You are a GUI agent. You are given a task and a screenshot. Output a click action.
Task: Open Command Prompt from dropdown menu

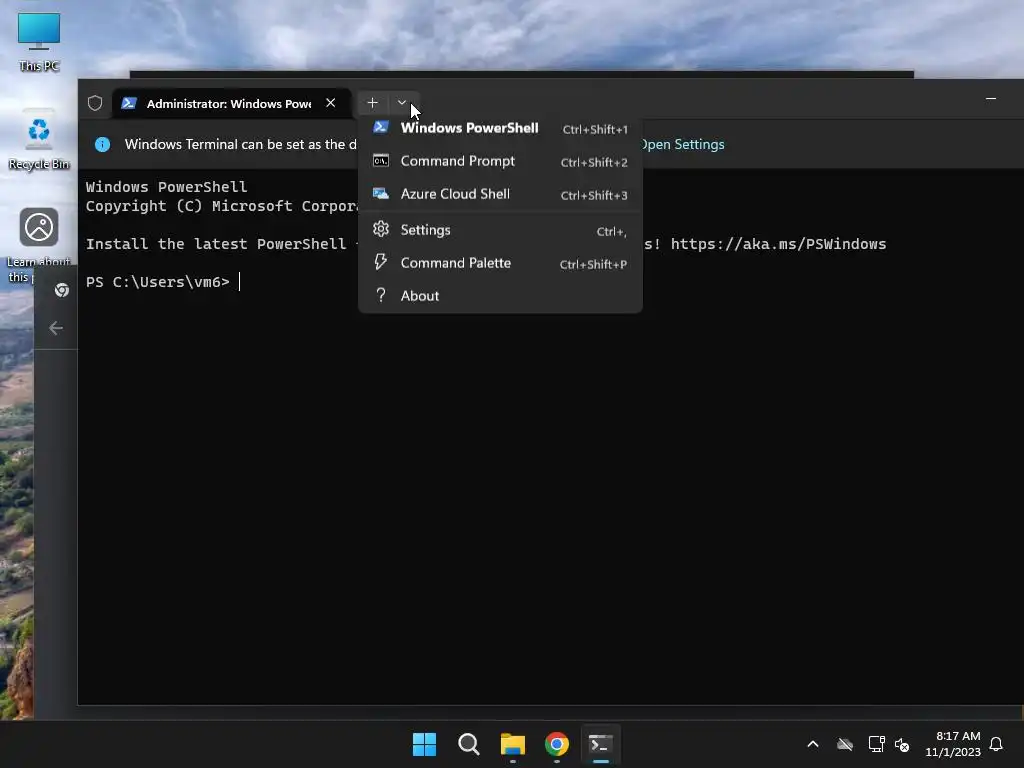[x=500, y=161]
